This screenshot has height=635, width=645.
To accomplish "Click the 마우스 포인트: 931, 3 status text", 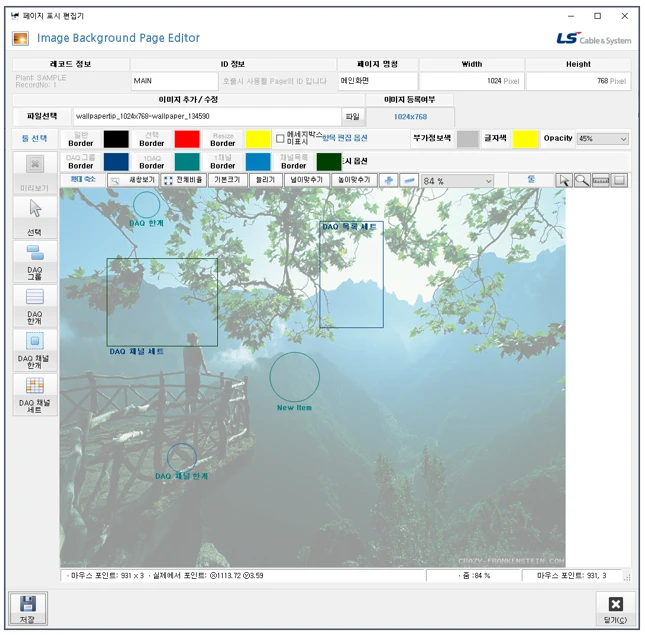I will (x=571, y=576).
